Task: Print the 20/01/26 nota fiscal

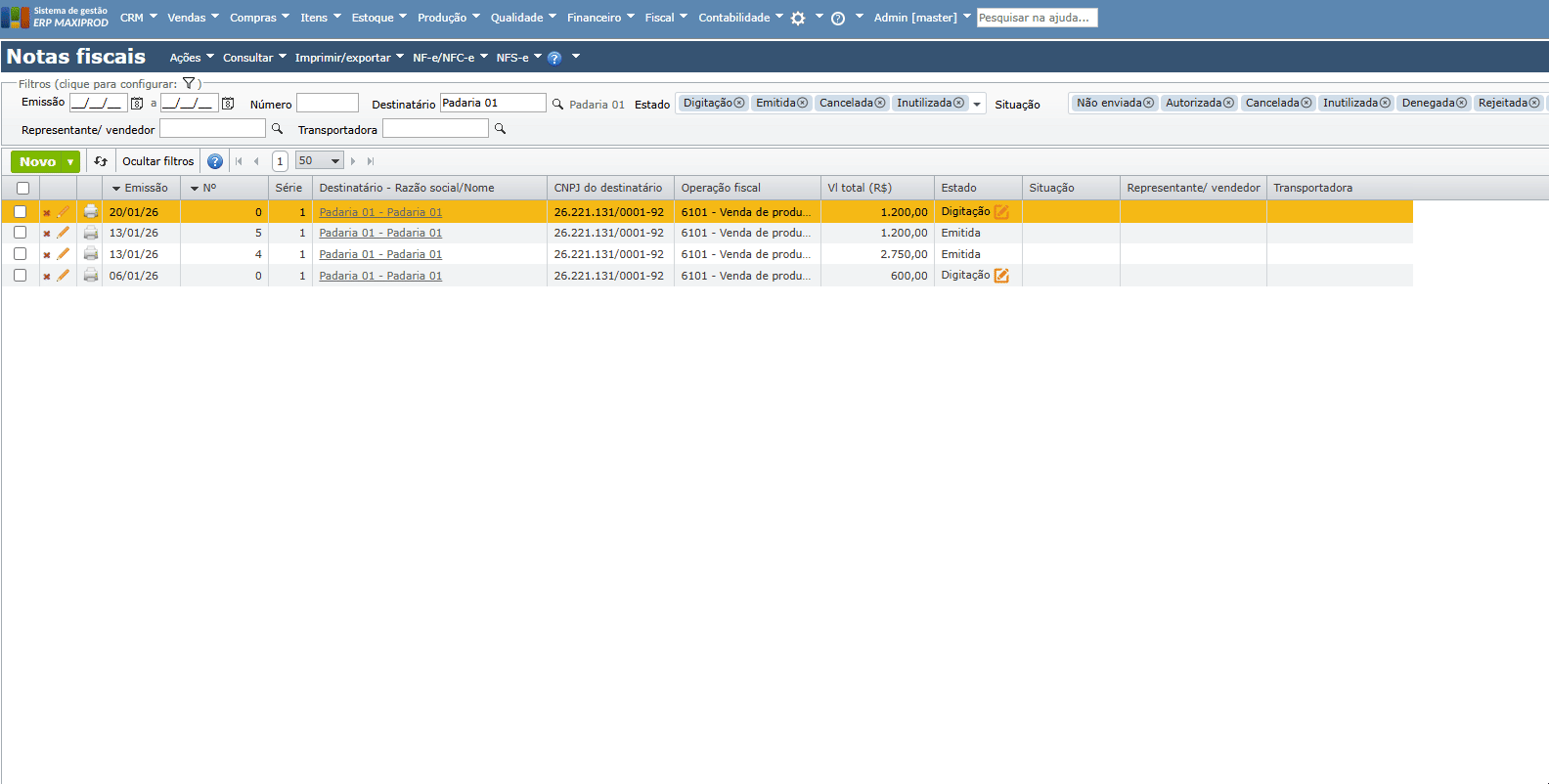Action: tap(91, 211)
